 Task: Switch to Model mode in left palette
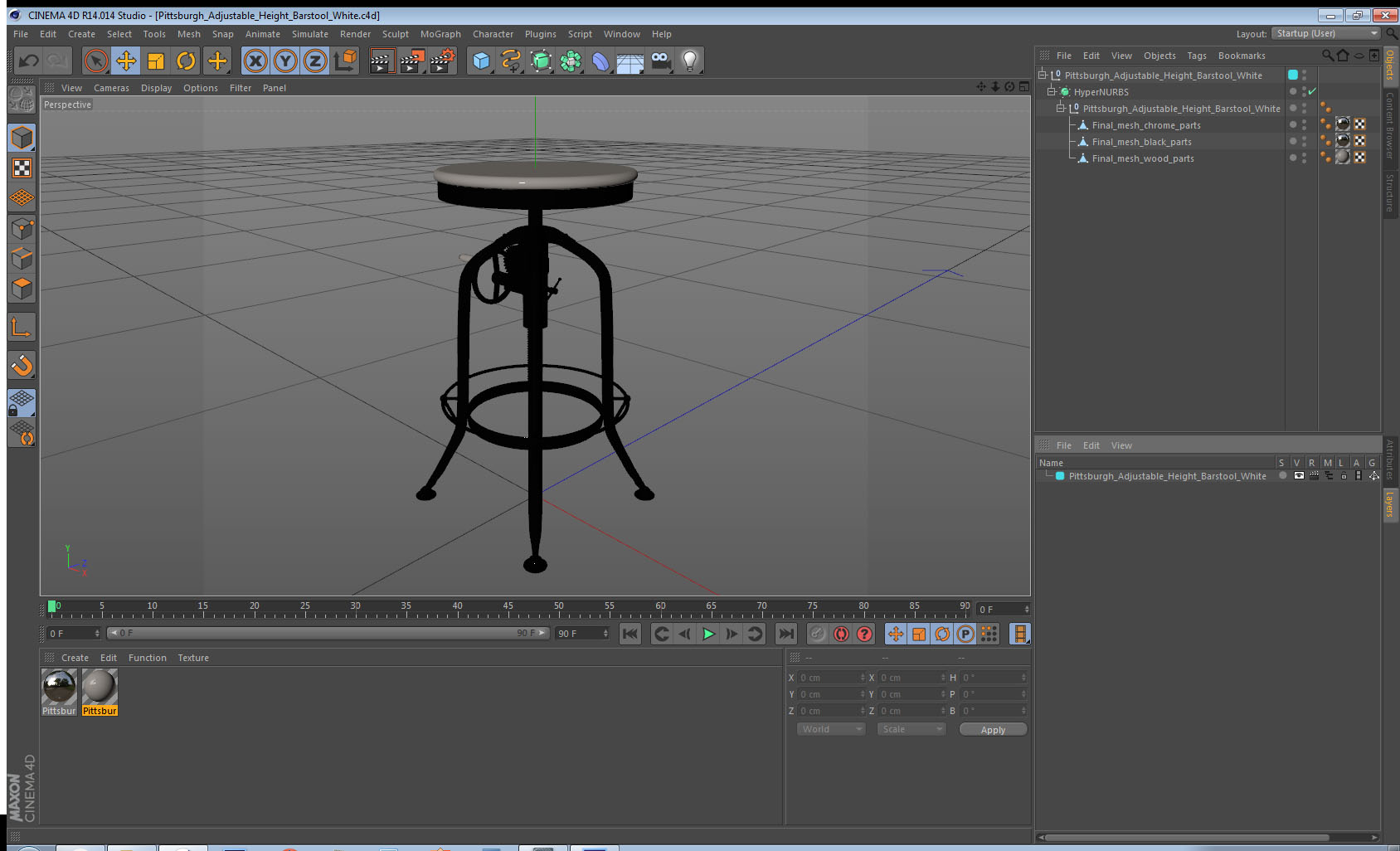coord(22,138)
